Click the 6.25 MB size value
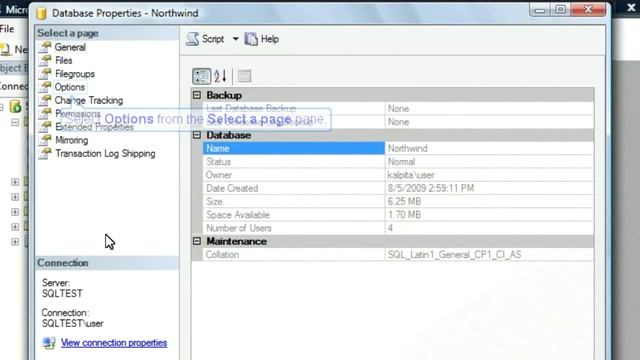Viewport: 640px width, 360px height. coord(404,202)
